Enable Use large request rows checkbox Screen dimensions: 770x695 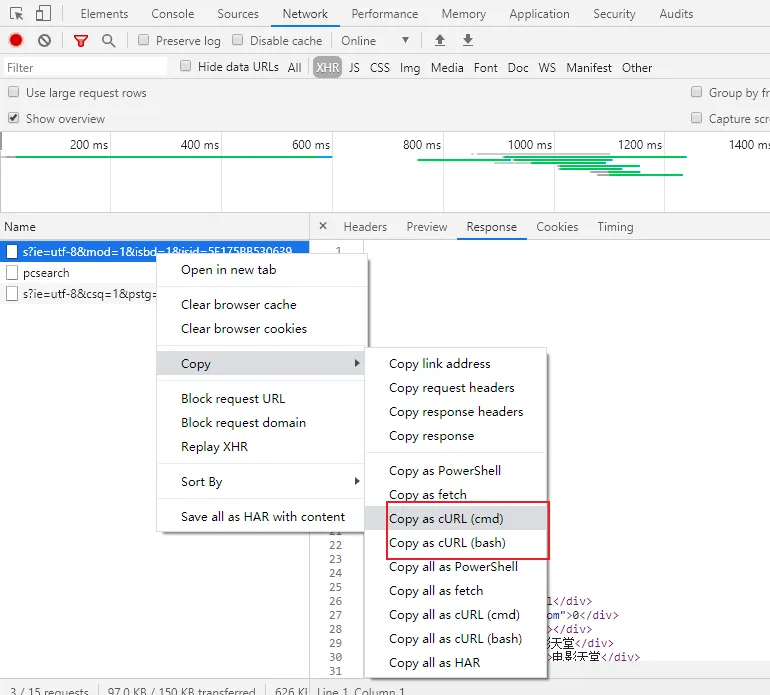tap(14, 92)
